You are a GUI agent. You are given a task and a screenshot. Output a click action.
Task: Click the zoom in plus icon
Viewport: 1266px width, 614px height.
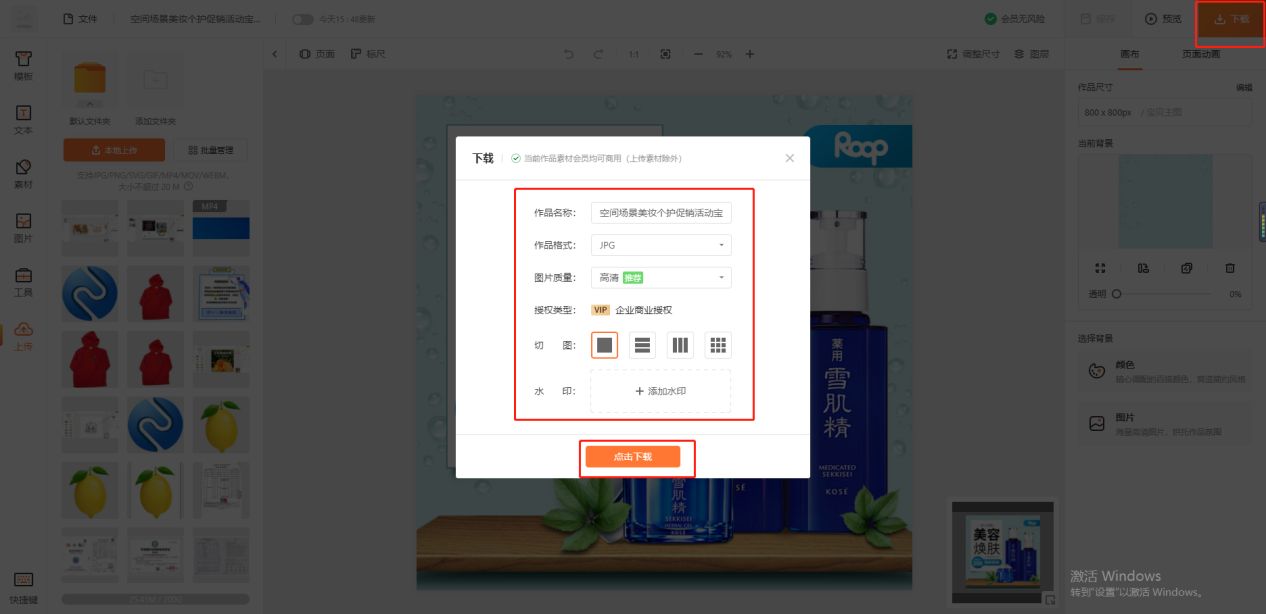click(x=750, y=54)
